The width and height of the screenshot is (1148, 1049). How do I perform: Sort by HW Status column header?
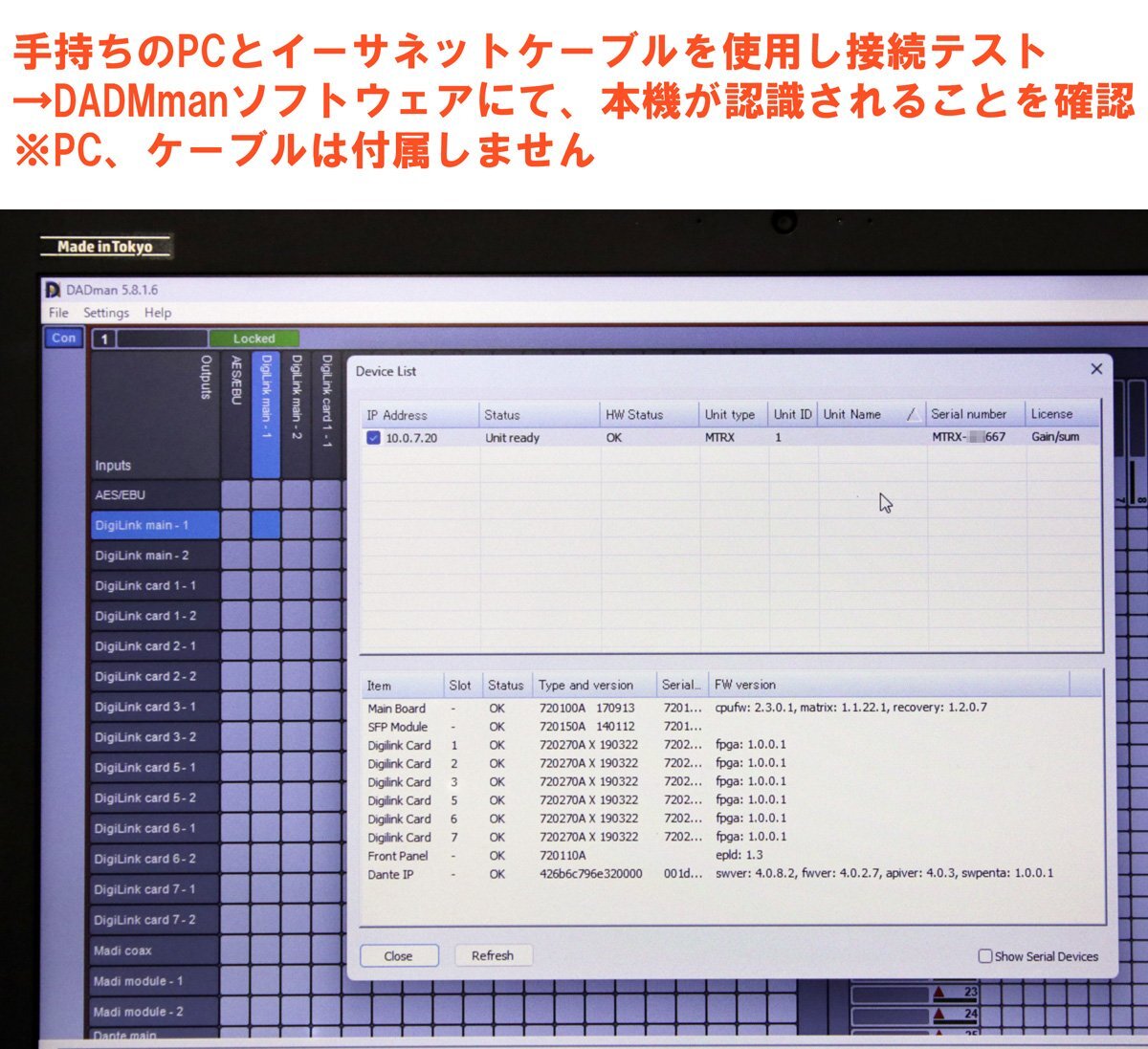tap(651, 415)
